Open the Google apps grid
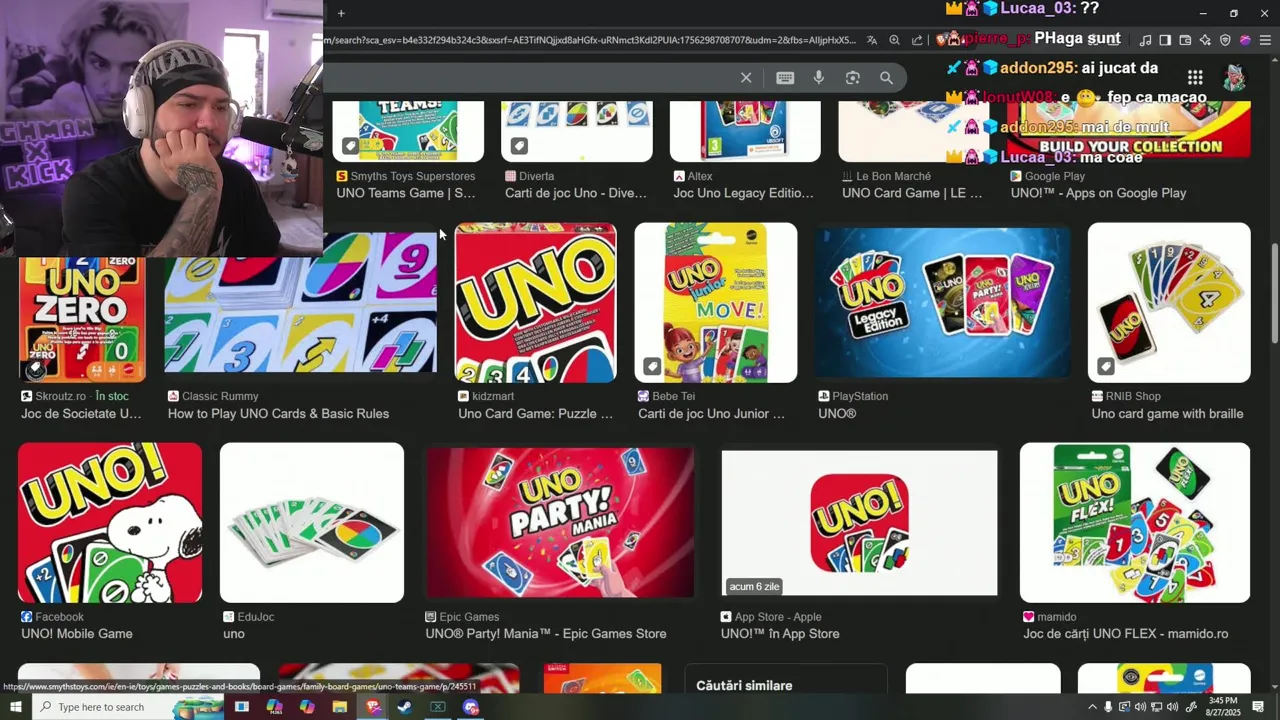This screenshot has width=1280, height=720. click(x=1195, y=78)
